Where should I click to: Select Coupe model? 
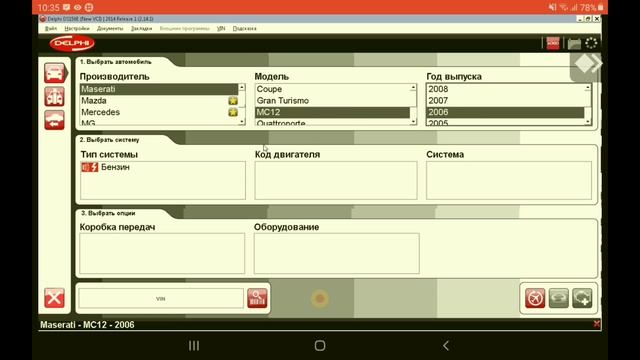[332, 89]
